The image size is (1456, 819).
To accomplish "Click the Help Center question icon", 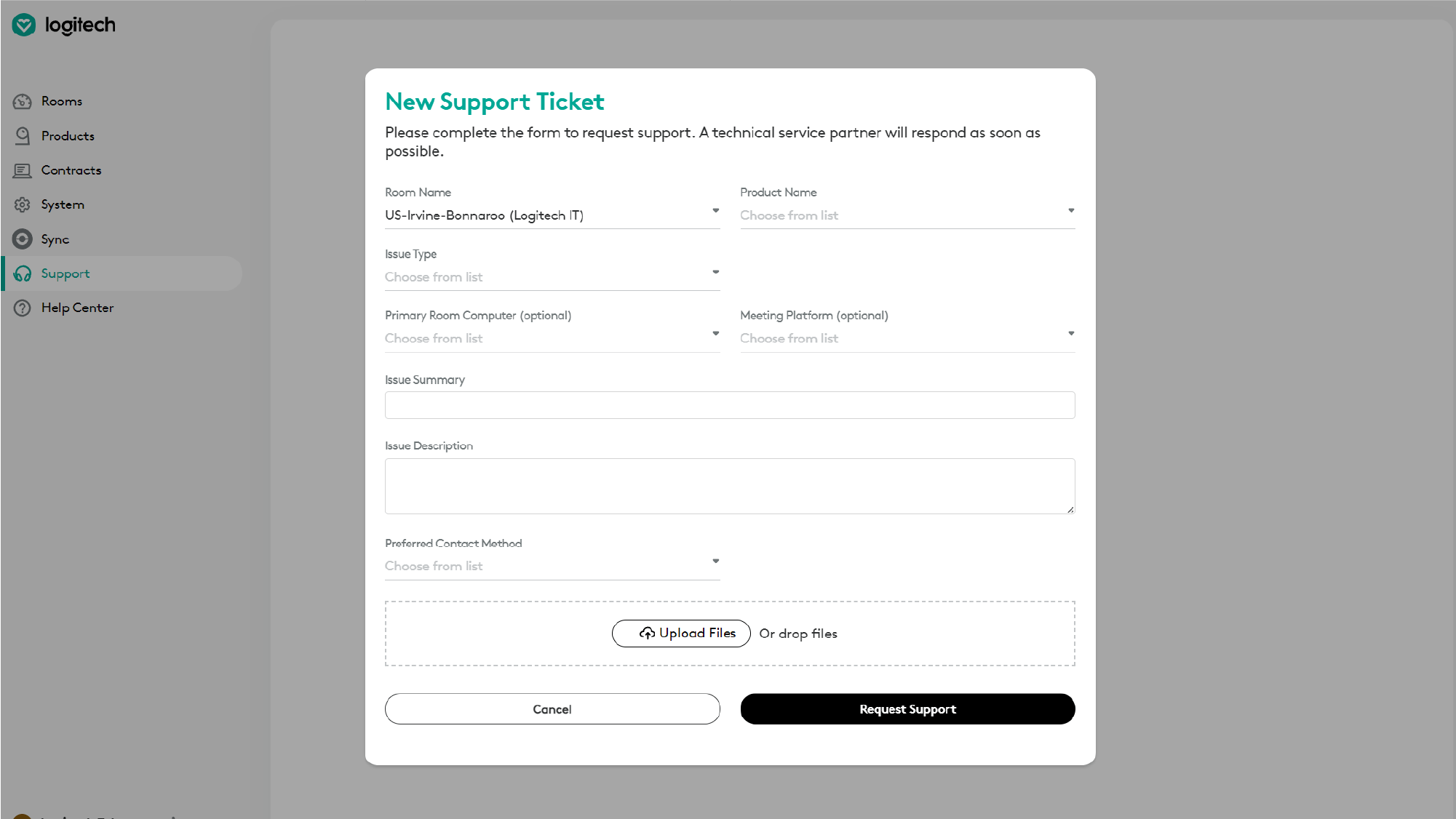I will point(23,308).
